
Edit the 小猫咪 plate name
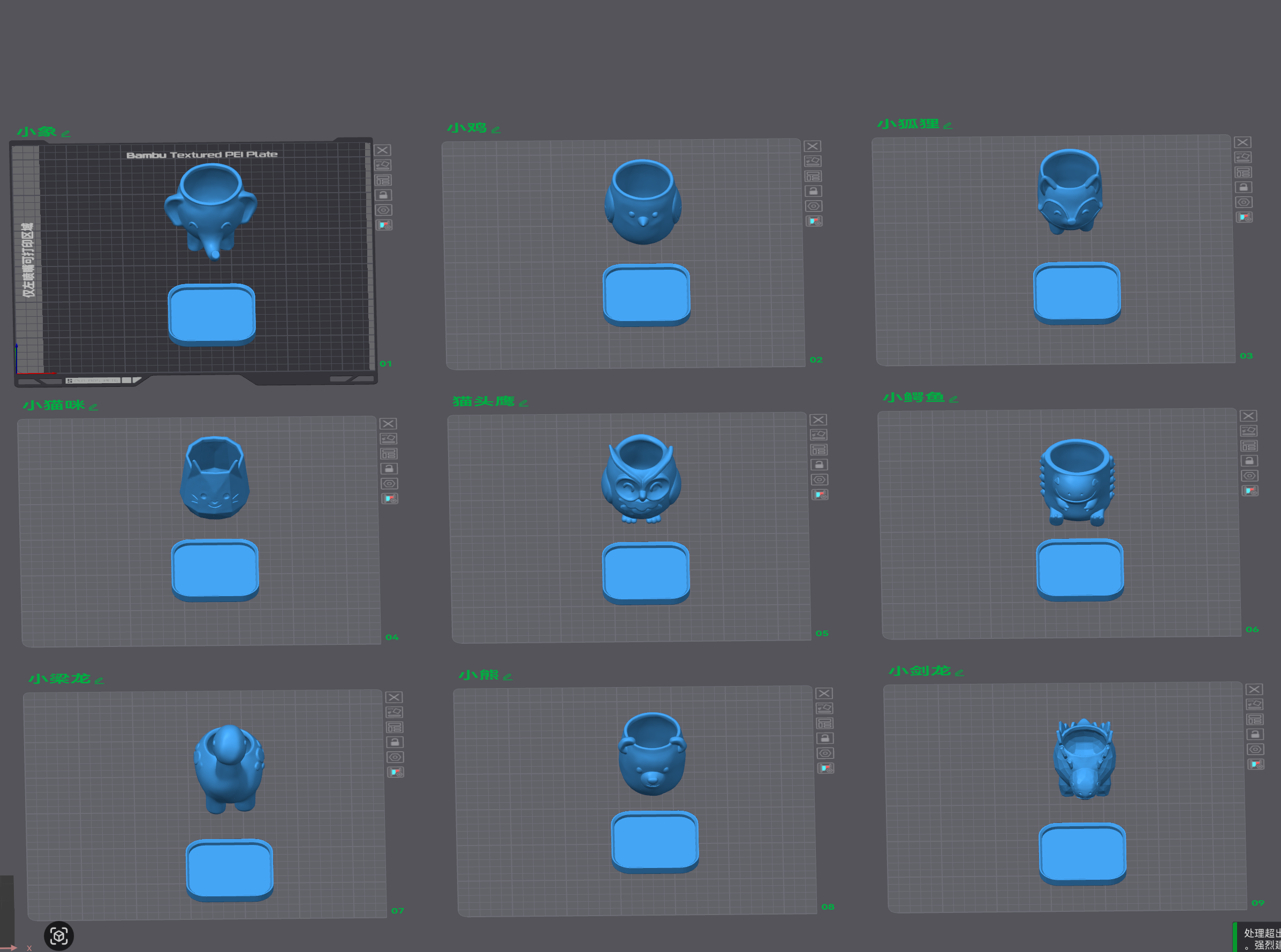[93, 407]
